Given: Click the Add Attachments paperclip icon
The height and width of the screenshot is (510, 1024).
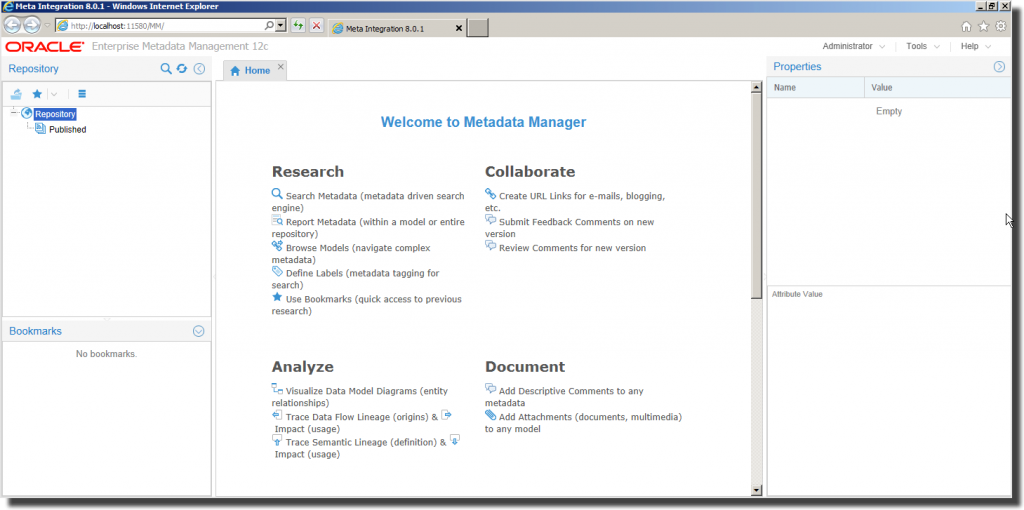Looking at the screenshot, I should [x=490, y=415].
